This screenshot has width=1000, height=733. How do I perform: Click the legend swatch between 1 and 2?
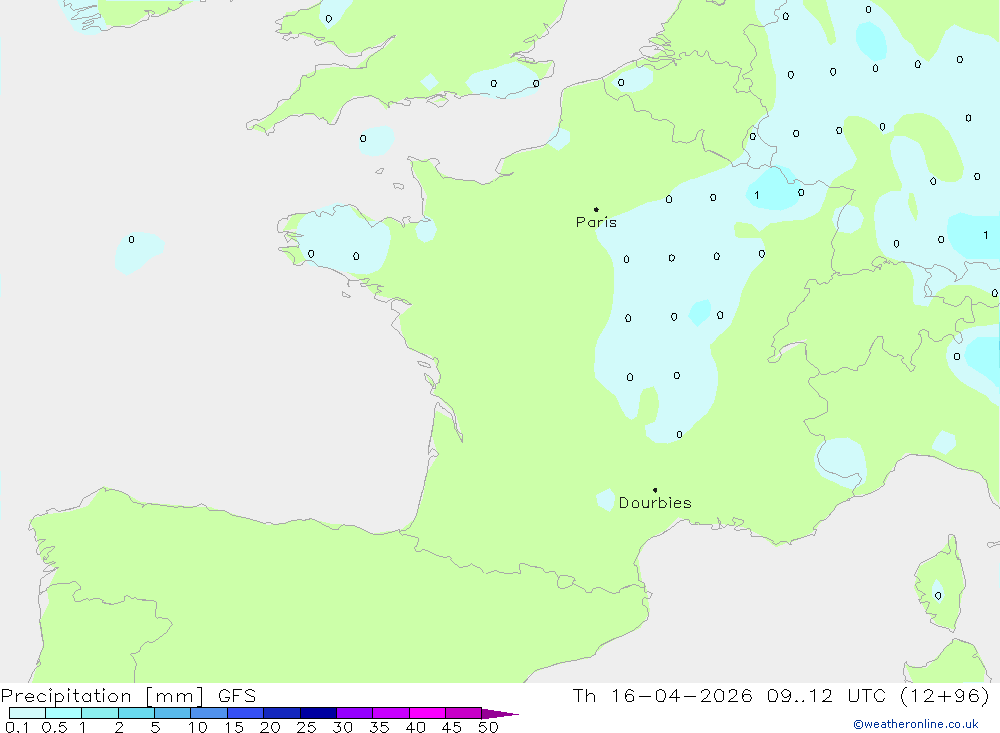tap(100, 713)
